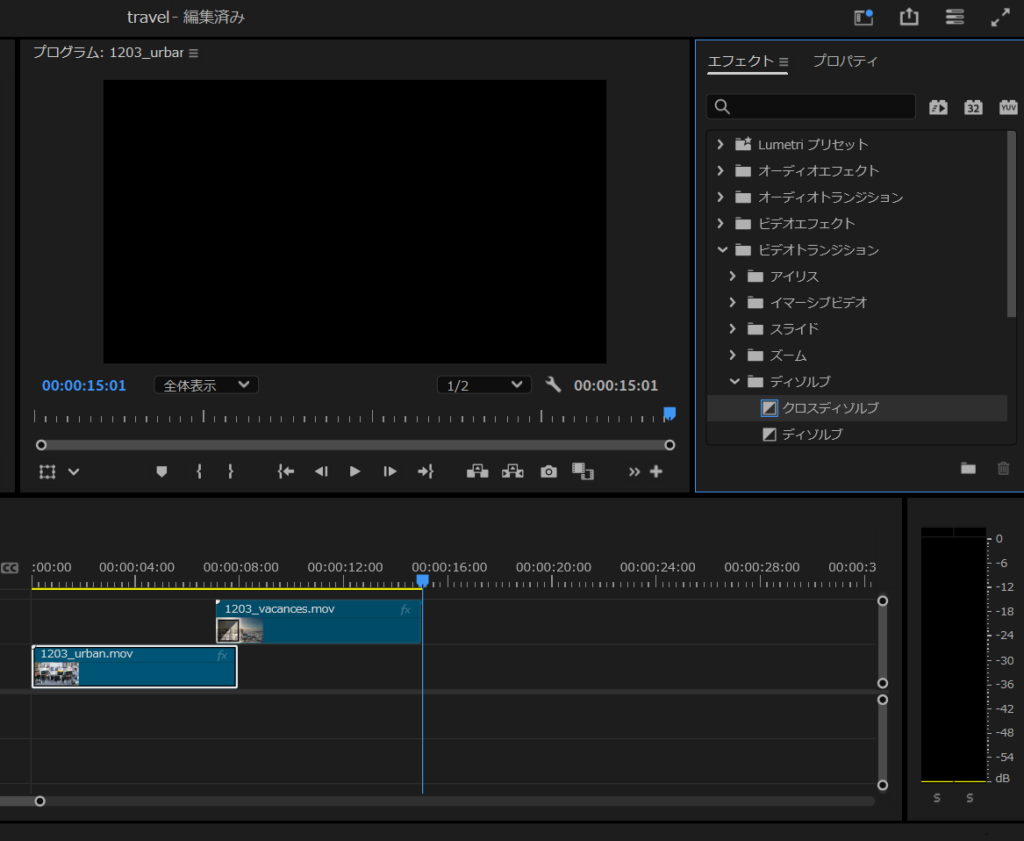Switch to the プロパティ tab

[x=845, y=61]
